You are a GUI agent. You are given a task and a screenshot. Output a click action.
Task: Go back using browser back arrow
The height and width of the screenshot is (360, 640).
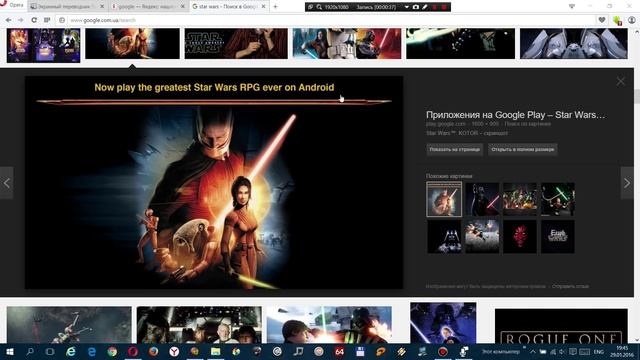point(9,20)
